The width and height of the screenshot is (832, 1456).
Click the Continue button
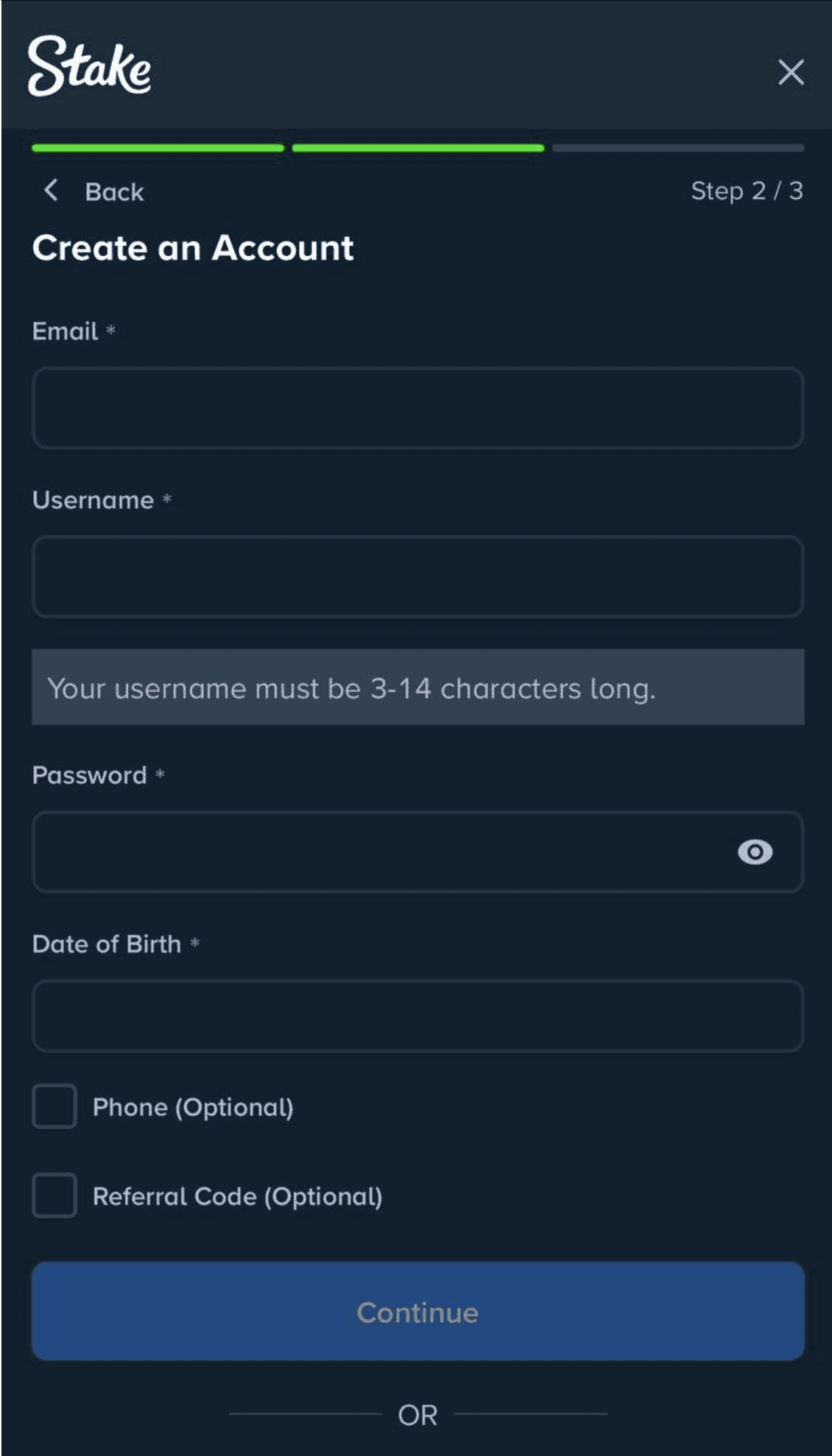[416, 1311]
